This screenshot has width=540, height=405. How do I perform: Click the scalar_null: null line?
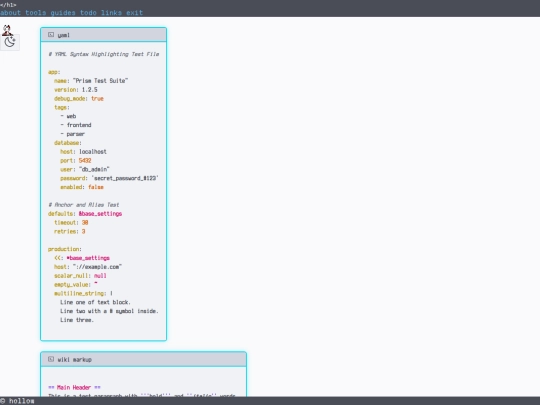tap(80, 276)
